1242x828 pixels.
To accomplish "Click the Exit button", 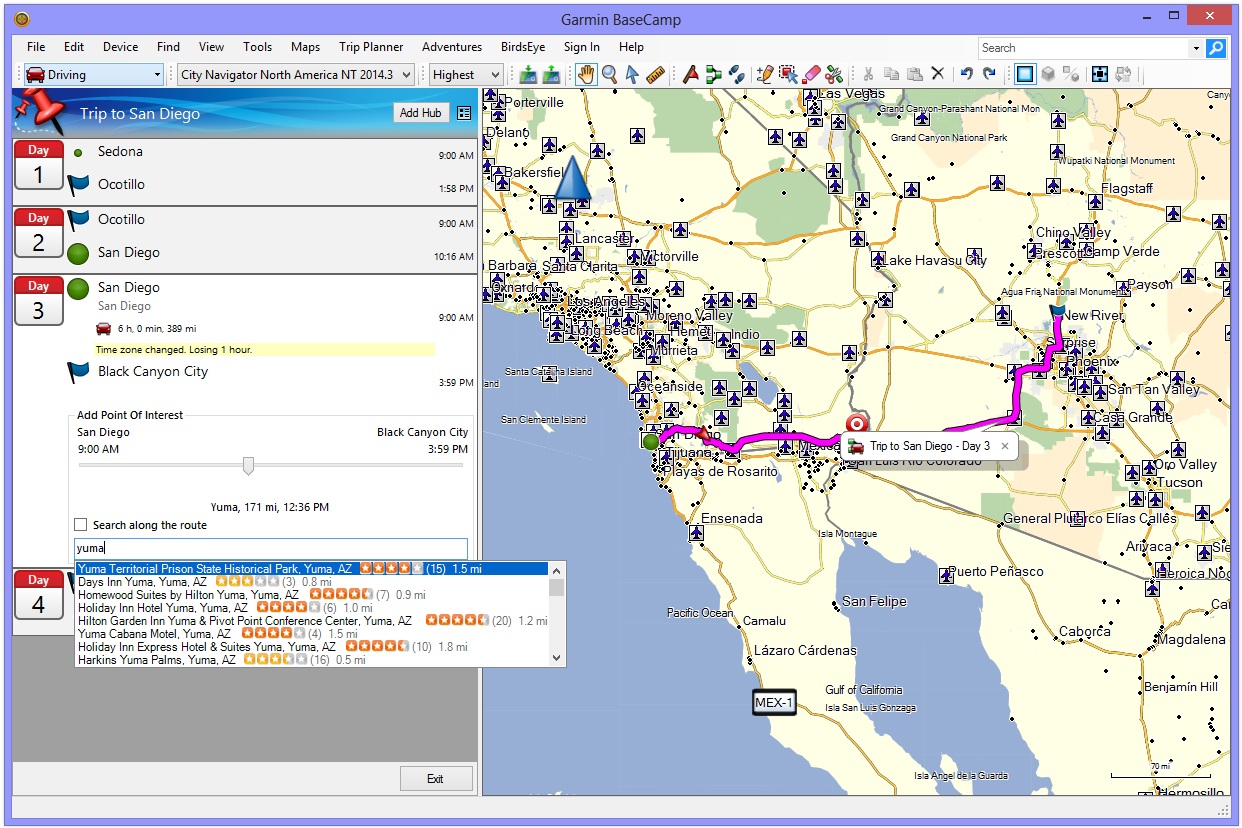I will coord(435,779).
